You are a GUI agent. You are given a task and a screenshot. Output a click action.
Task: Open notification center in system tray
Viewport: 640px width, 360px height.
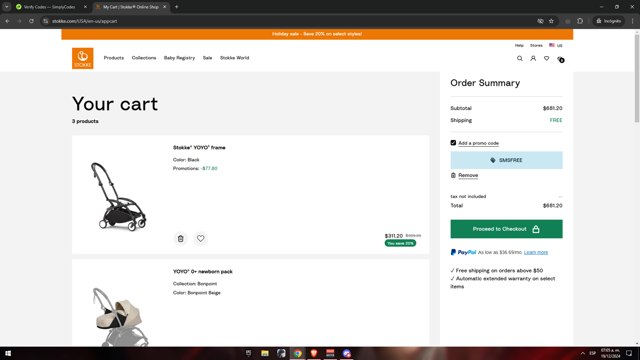click(x=629, y=353)
